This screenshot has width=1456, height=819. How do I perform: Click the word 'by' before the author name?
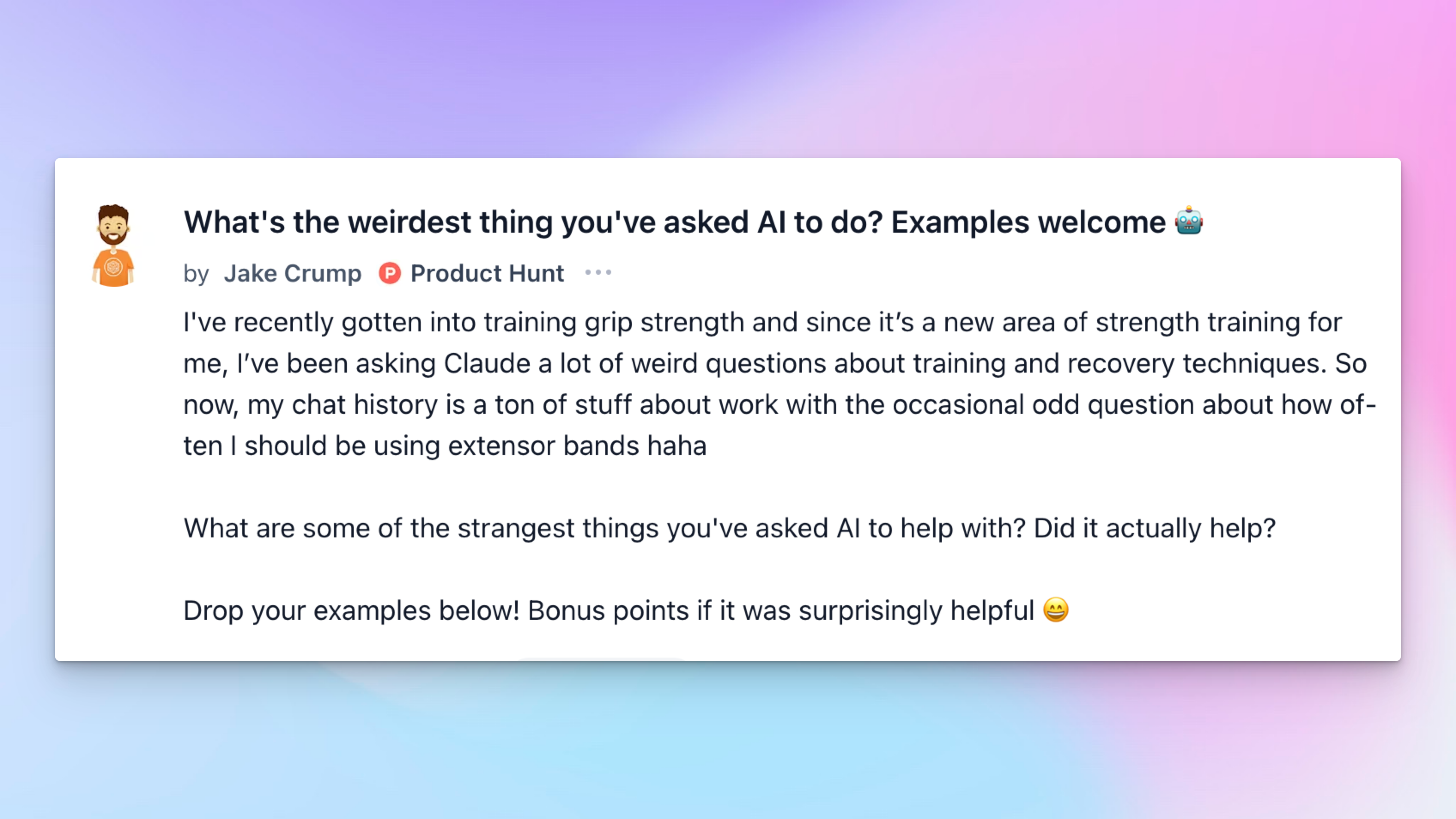click(x=196, y=274)
